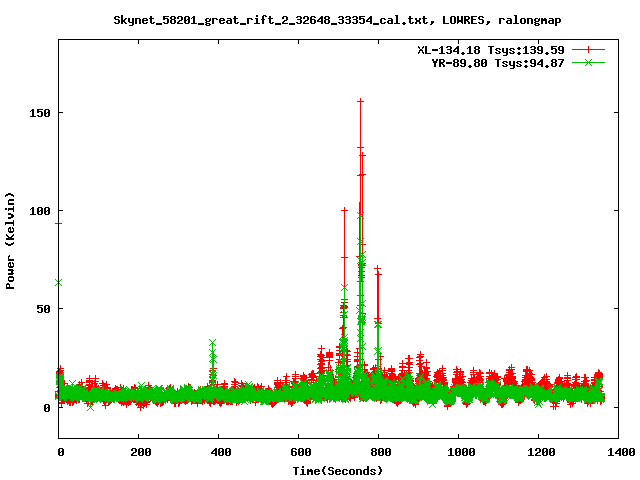Image resolution: width=640 pixels, height=480 pixels.
Task: Click the green spike marker near 400 seconds
Action: [x=212, y=342]
